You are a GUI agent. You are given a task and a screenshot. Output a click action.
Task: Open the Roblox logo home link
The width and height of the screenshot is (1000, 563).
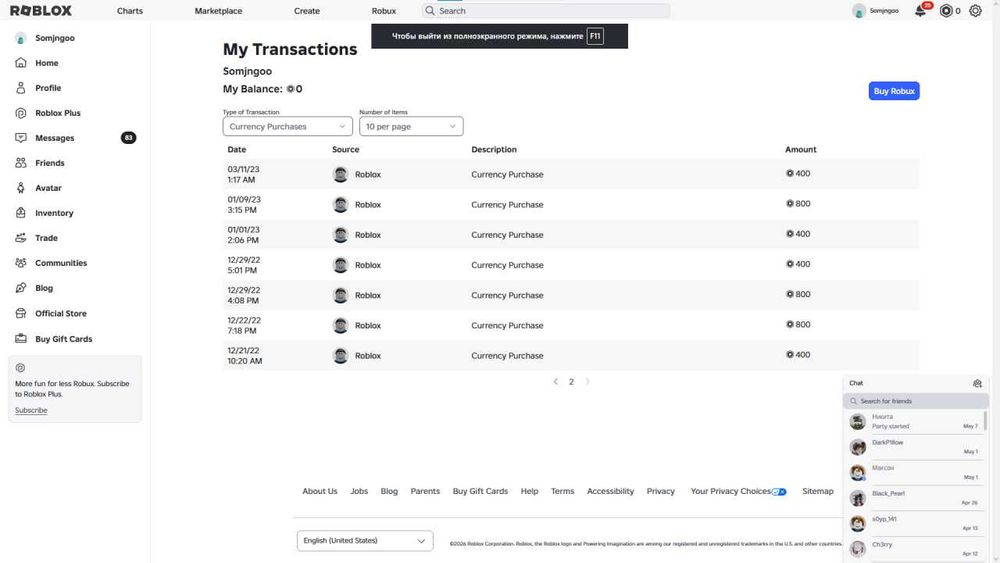point(41,11)
